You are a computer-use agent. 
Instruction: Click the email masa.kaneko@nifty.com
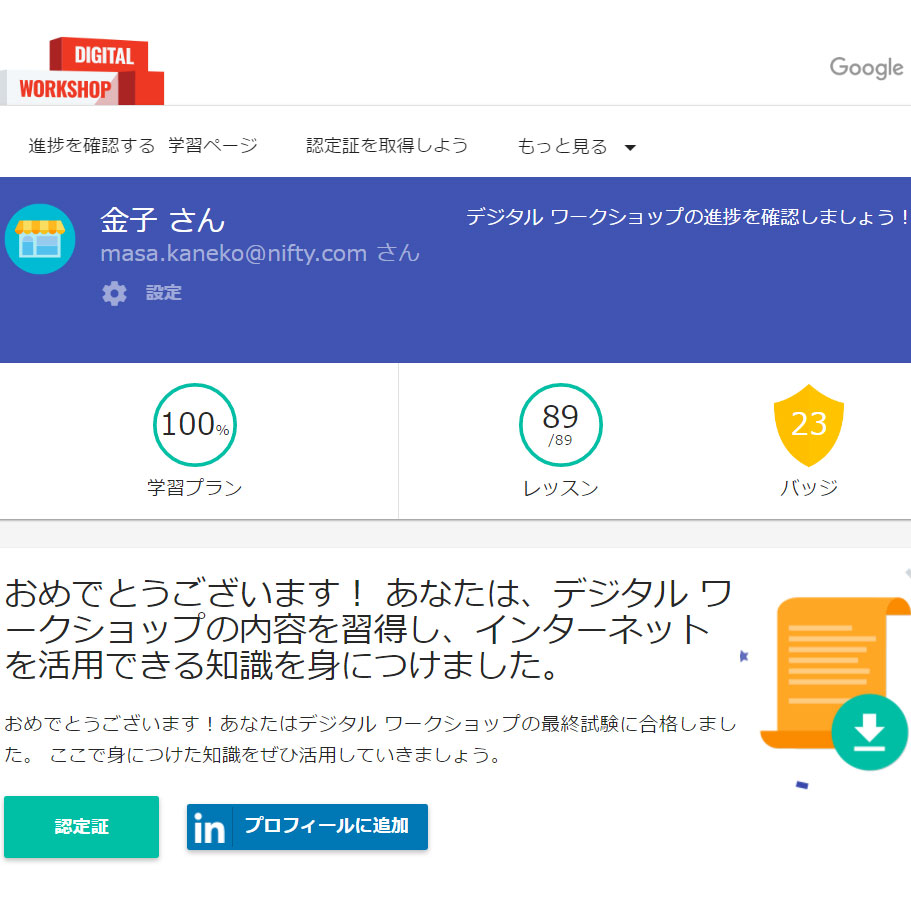coord(234,254)
